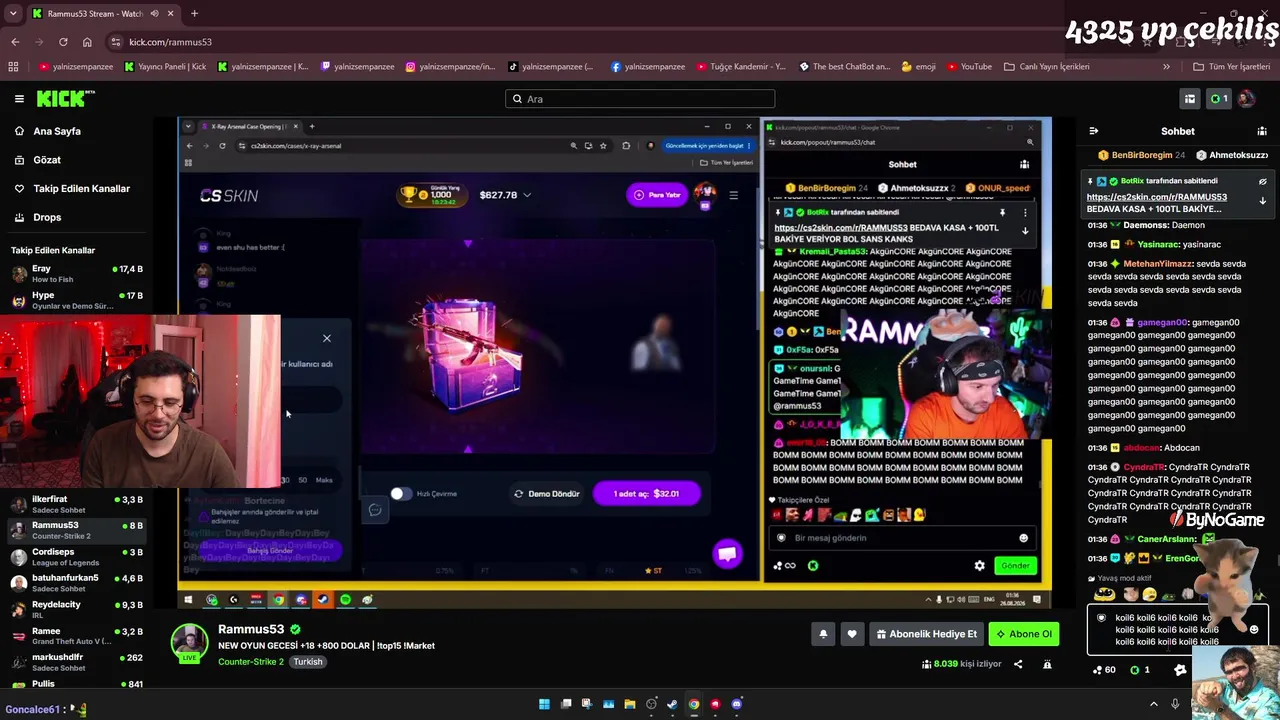Open the Tüm Yer İşaretleri folder
Screen dimensions: 1280x720
(1231, 67)
